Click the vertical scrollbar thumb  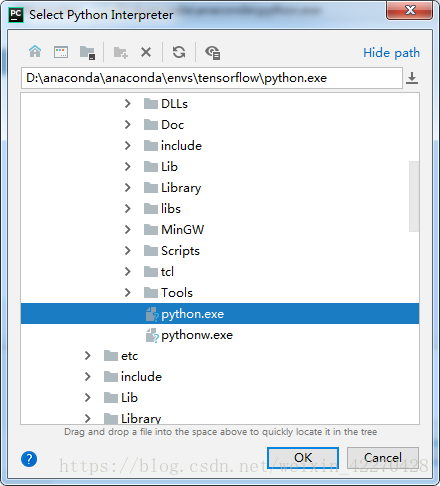(414, 196)
